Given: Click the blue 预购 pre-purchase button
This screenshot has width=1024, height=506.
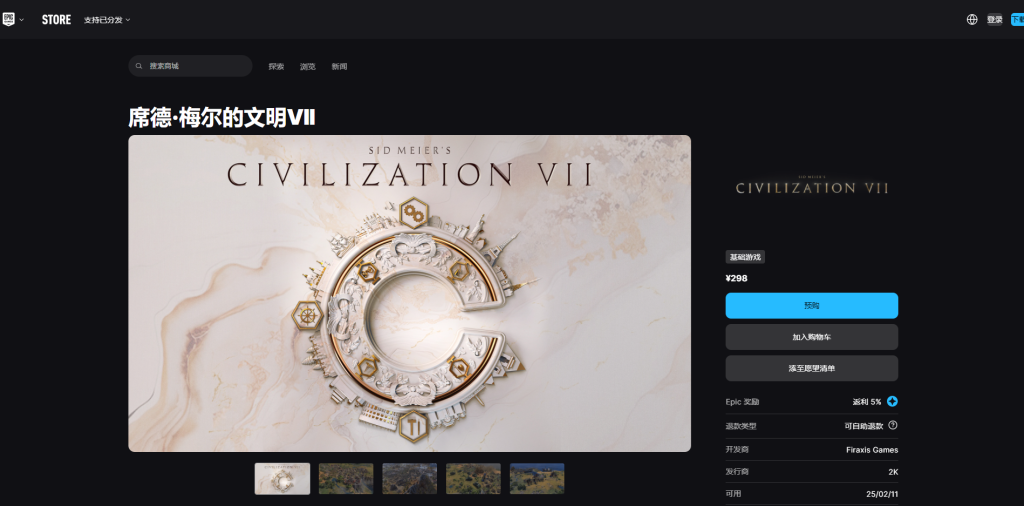Looking at the screenshot, I should (812, 306).
